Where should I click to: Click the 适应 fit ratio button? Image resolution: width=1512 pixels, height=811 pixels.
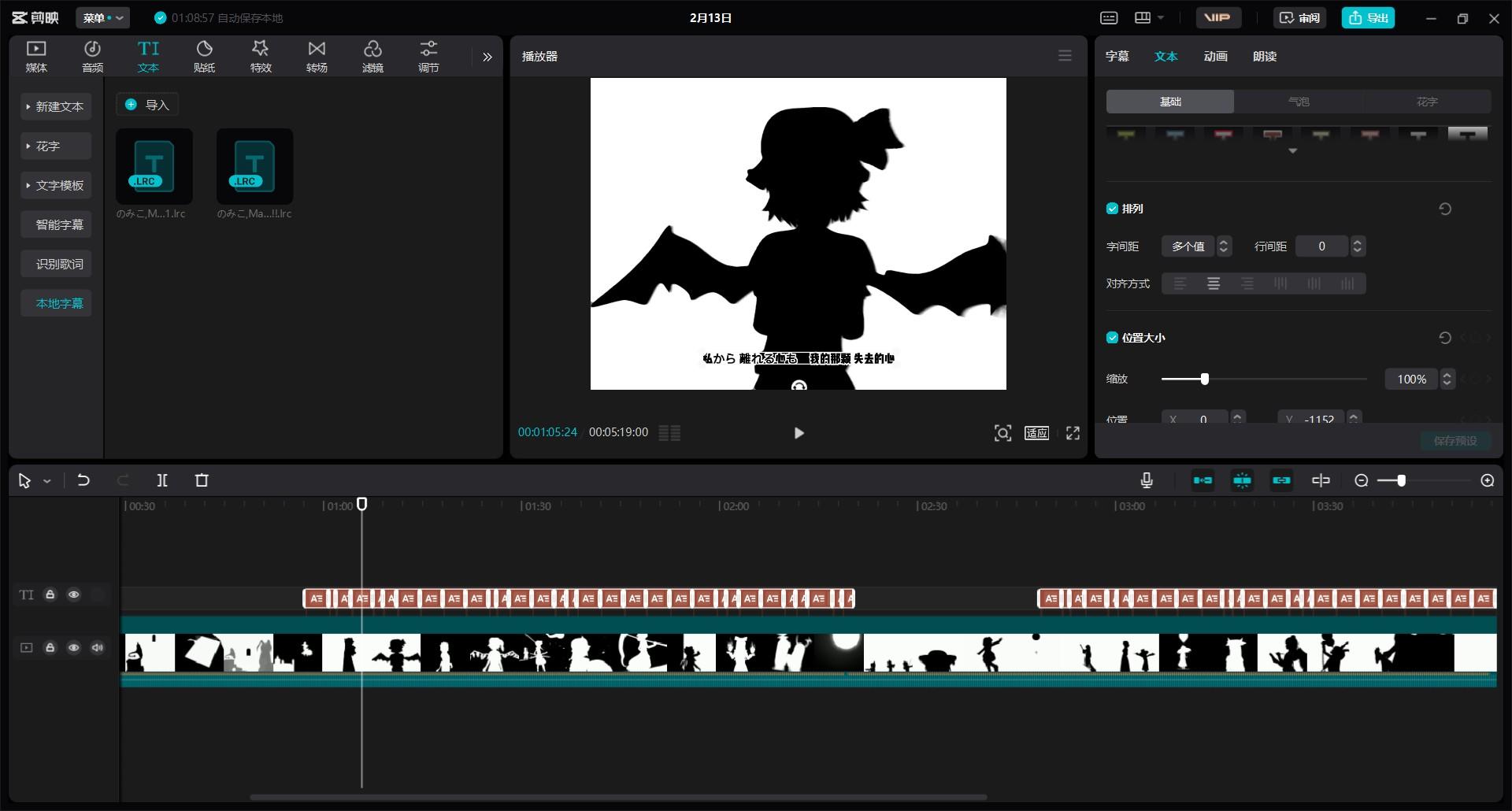[1036, 432]
